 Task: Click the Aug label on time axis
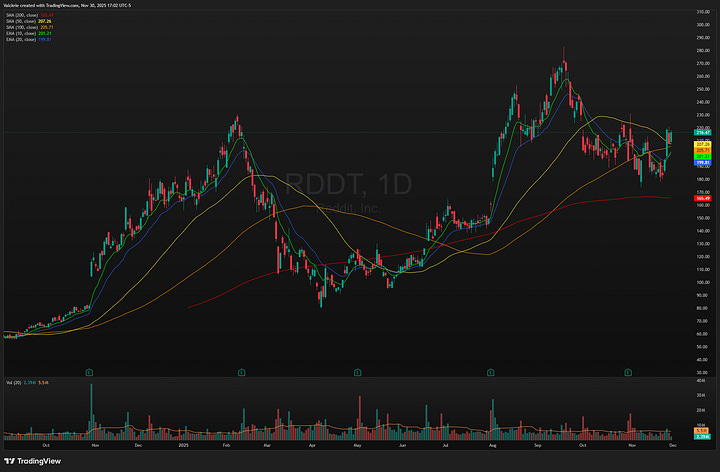click(493, 445)
